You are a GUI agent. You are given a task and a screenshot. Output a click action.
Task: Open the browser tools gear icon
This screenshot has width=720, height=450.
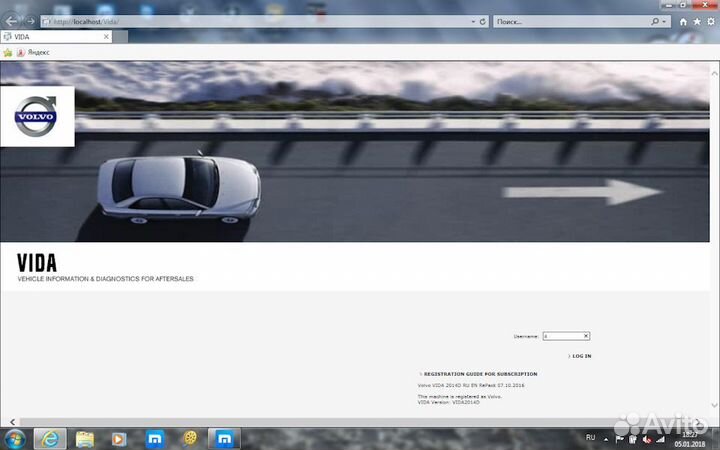pos(711,22)
